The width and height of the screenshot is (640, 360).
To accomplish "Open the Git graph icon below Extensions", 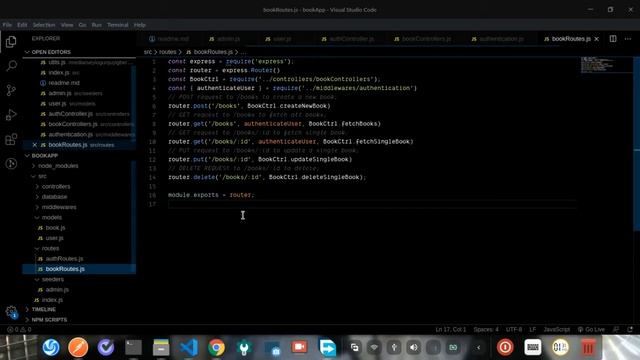I will pyautogui.click(x=11, y=164).
